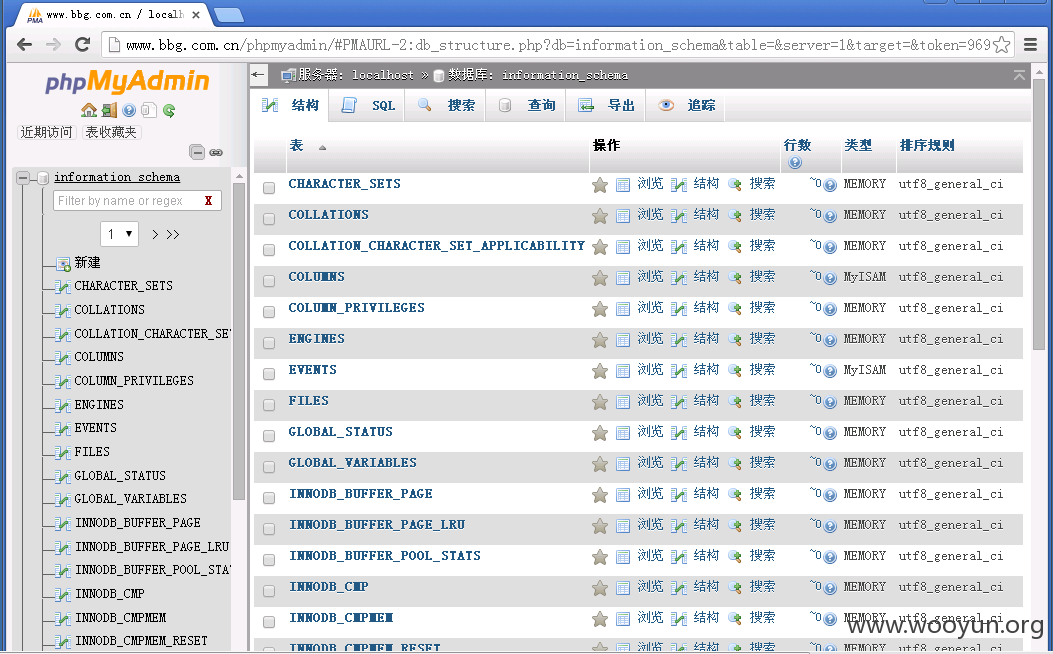The height and width of the screenshot is (654, 1053).
Task: Tick the COLUMN_PRIVILEGES checkbox
Action: pos(269,312)
